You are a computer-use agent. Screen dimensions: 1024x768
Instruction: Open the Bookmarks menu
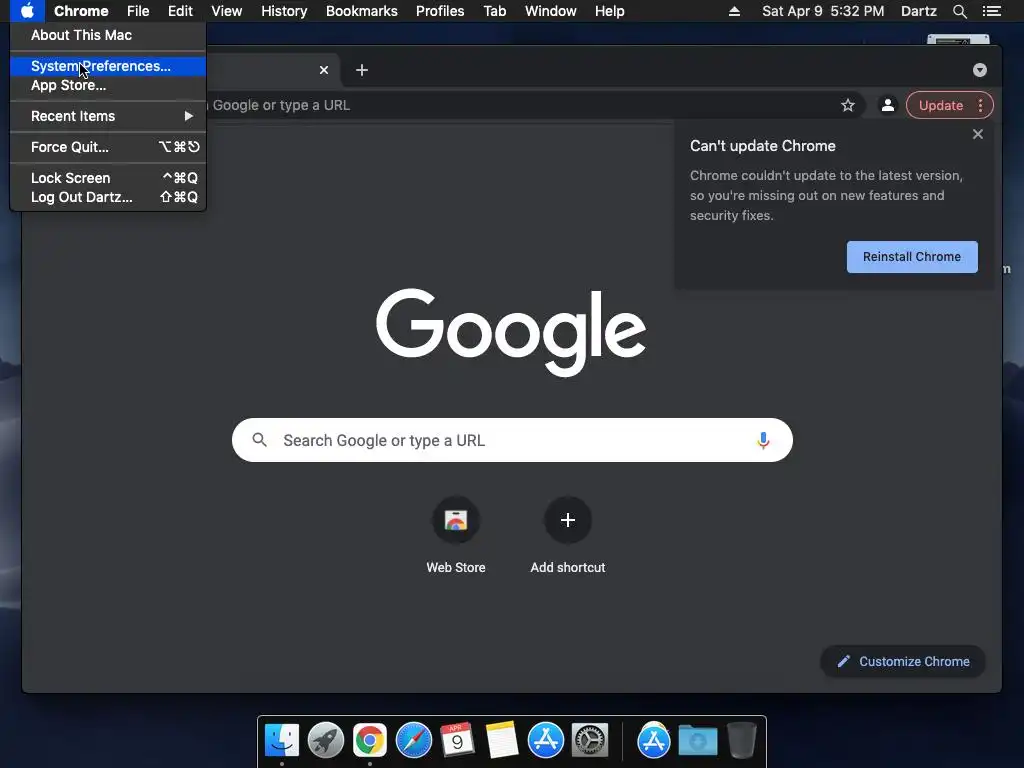[362, 11]
